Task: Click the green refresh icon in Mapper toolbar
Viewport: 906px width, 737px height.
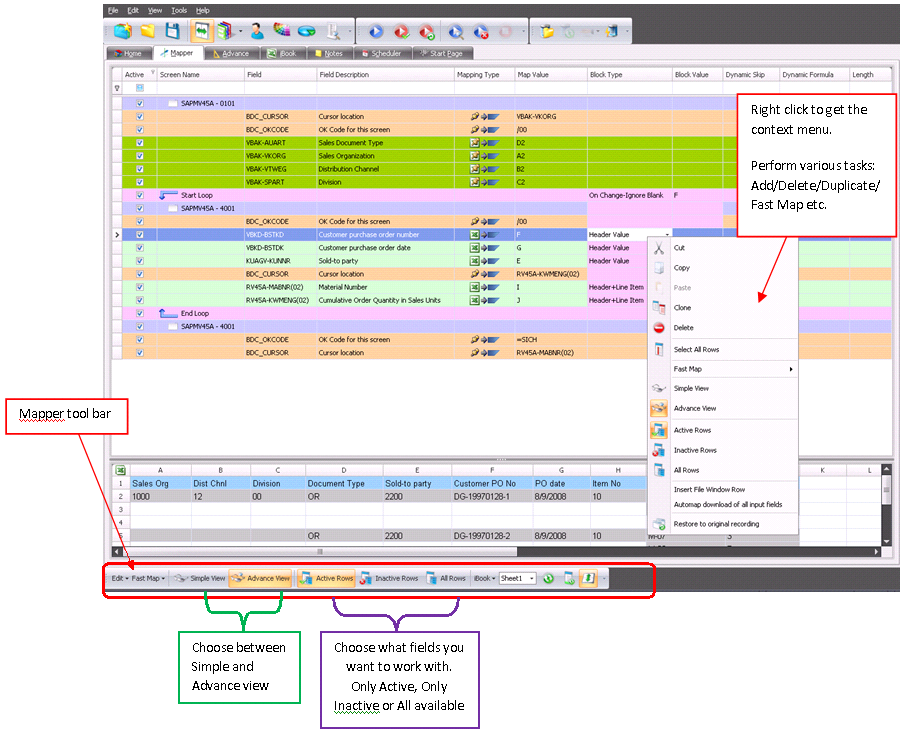Action: tap(549, 578)
